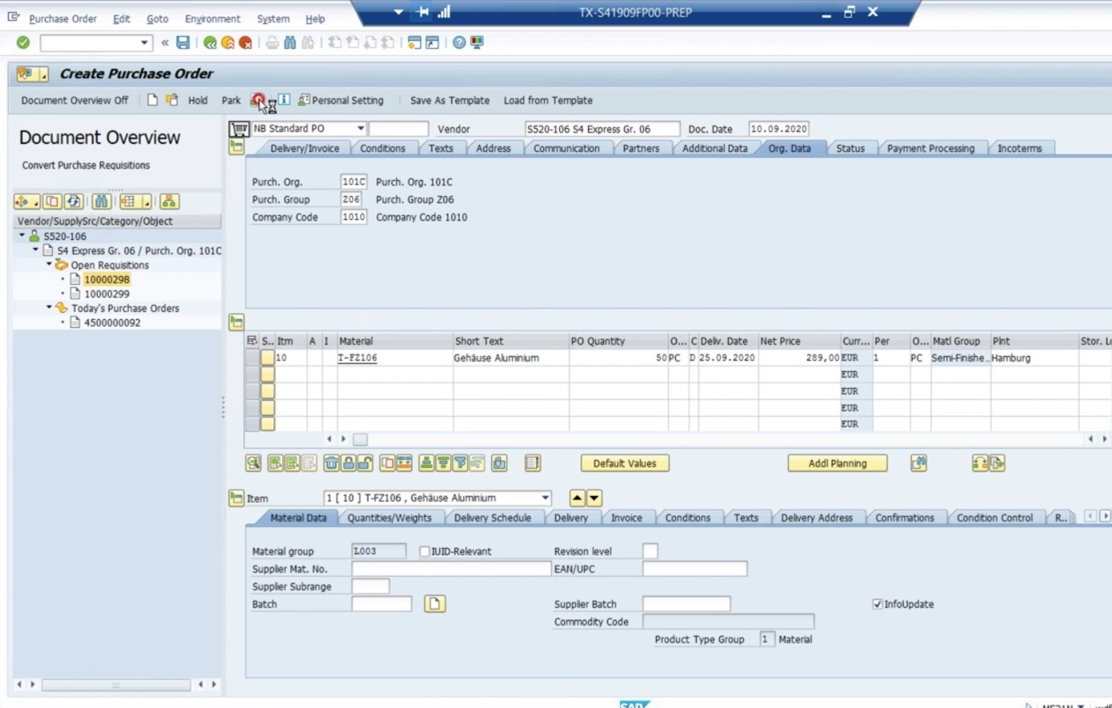Click the Document Overview binoculars find icon
The height and width of the screenshot is (708, 1112).
[x=101, y=201]
